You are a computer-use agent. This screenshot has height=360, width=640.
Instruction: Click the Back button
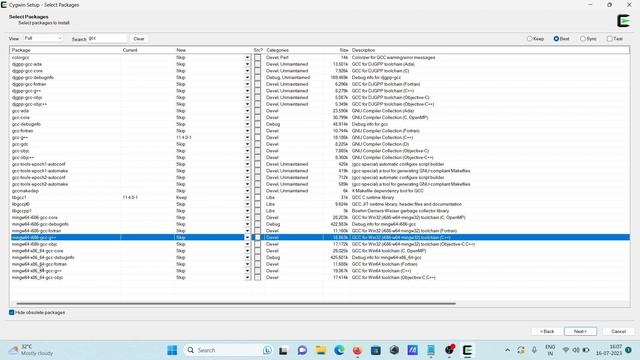(547, 331)
